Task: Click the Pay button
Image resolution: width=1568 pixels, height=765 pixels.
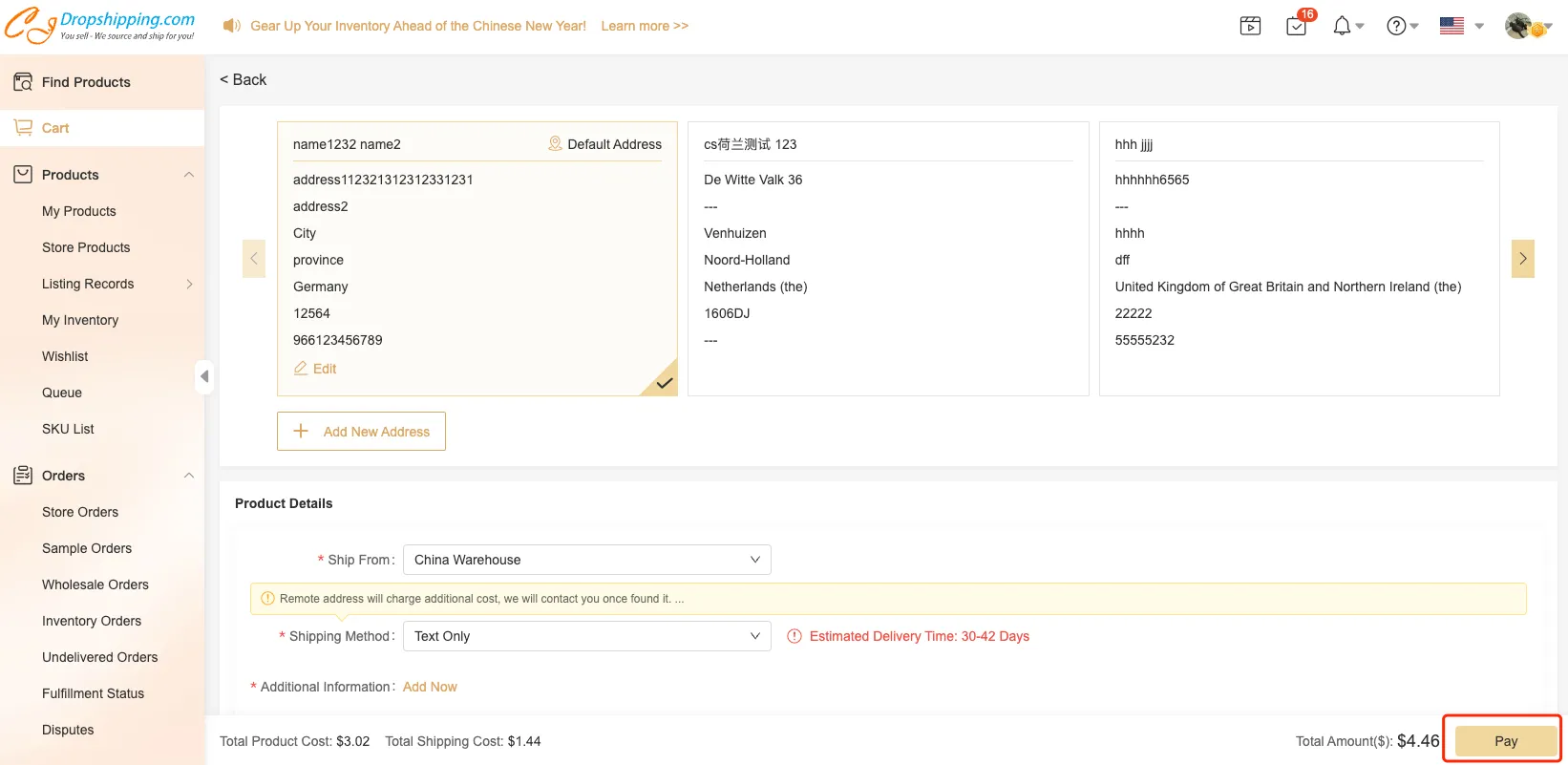Action: point(1505,741)
